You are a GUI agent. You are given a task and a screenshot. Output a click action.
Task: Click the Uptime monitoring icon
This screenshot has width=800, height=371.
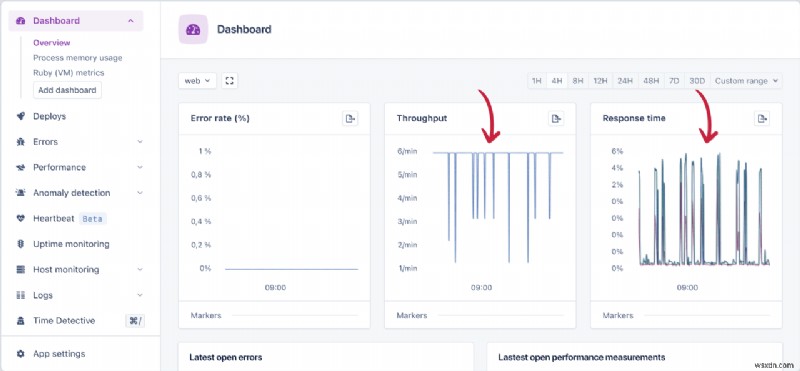(x=20, y=244)
